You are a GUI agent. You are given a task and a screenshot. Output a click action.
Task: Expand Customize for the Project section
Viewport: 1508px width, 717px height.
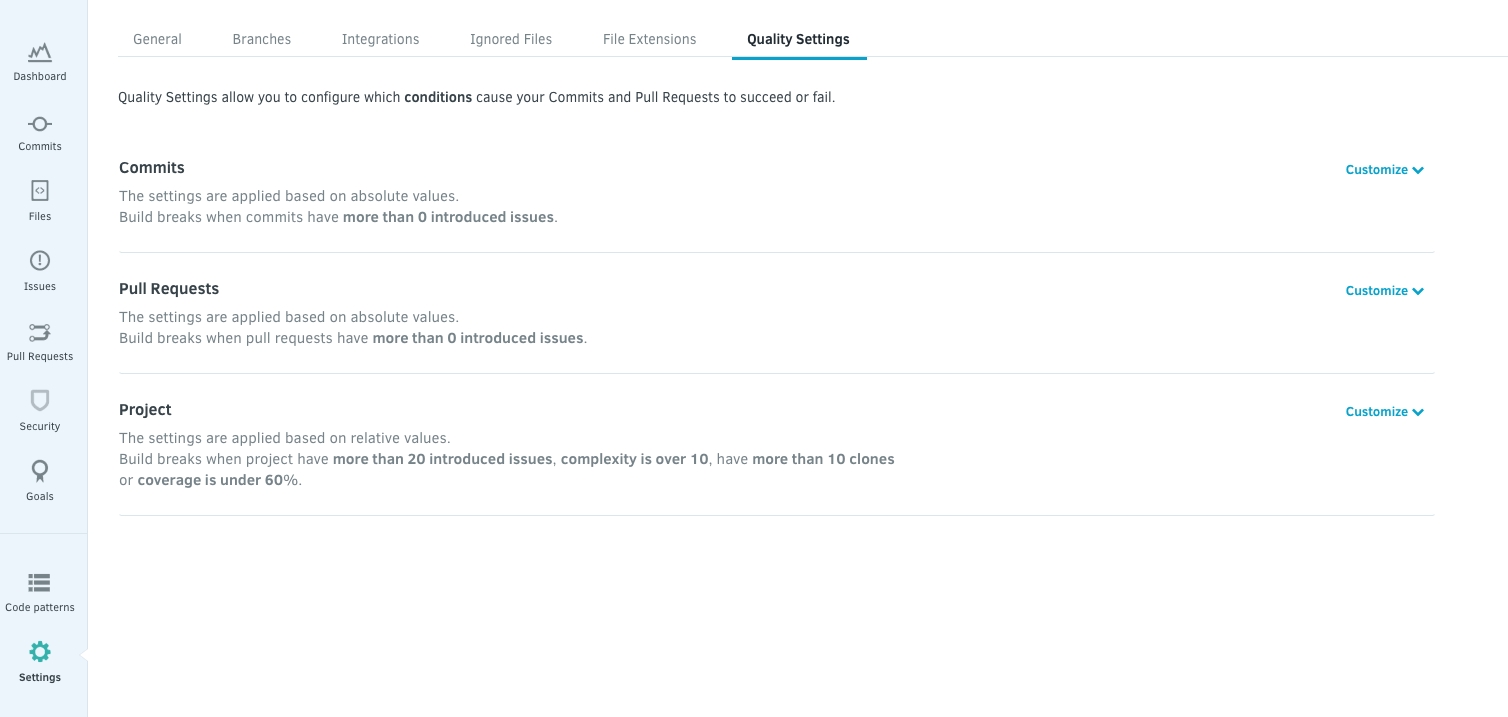point(1384,412)
